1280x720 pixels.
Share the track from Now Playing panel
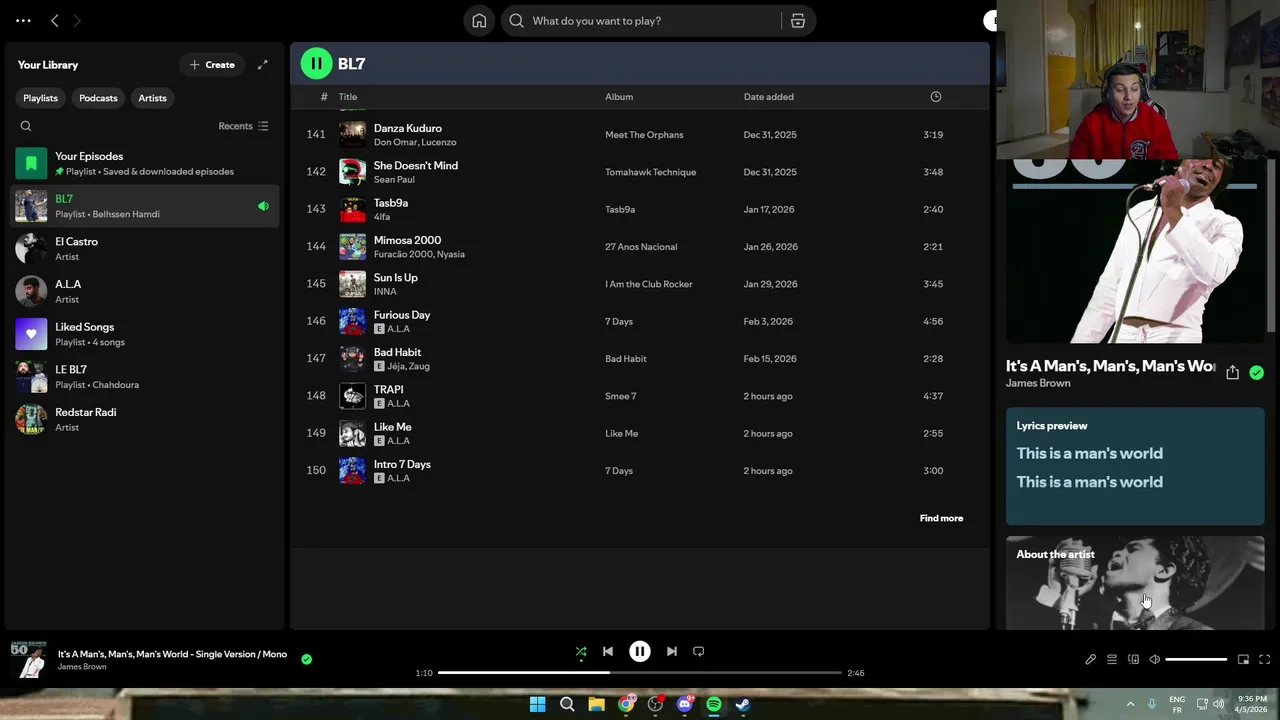pos(1232,372)
